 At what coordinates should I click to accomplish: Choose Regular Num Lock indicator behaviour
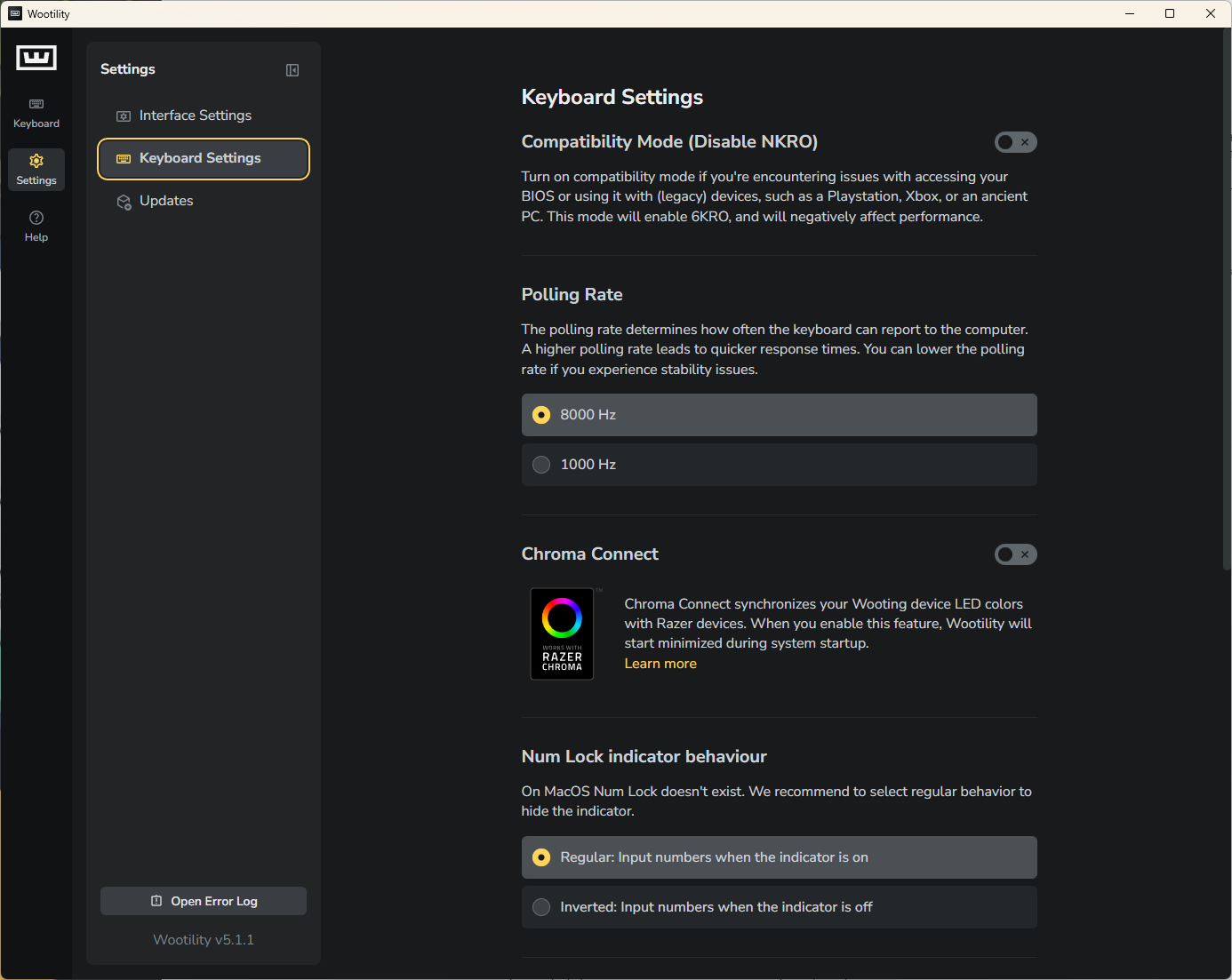click(x=779, y=857)
